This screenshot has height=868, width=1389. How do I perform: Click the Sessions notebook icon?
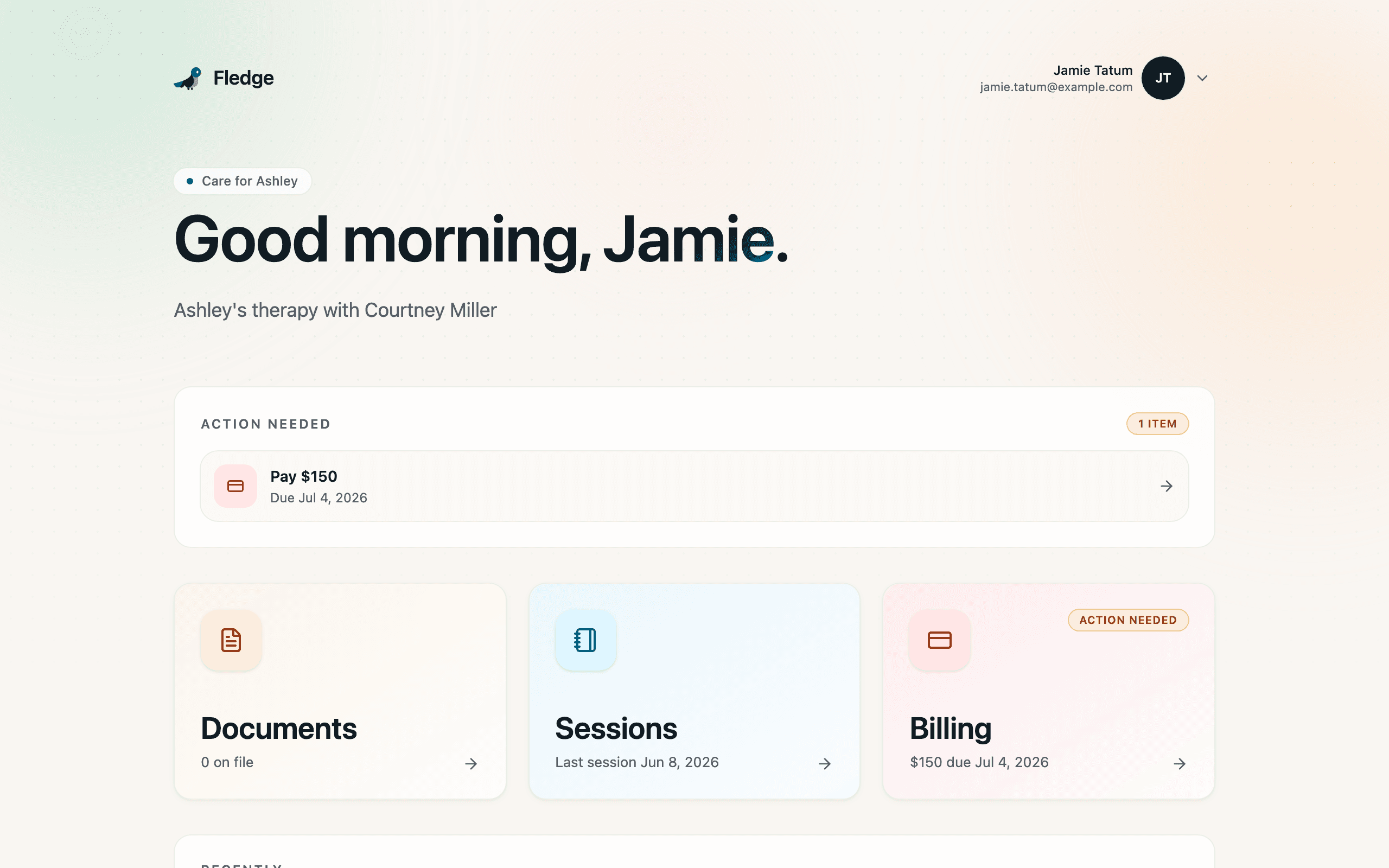pyautogui.click(x=585, y=640)
